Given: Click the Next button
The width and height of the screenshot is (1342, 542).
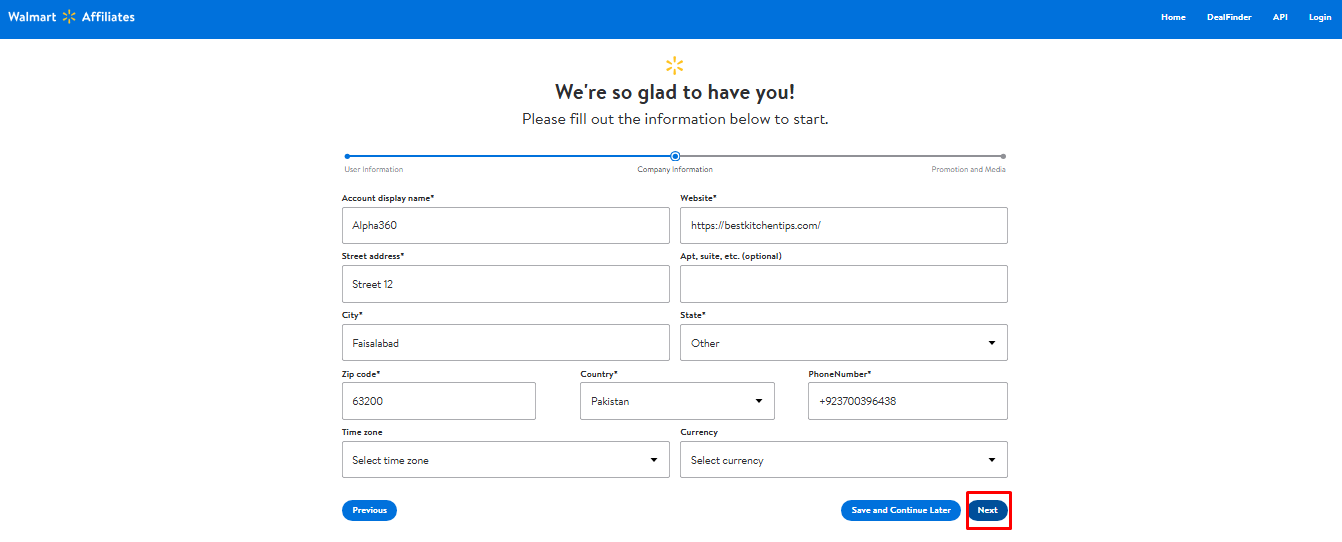Looking at the screenshot, I should coord(988,510).
